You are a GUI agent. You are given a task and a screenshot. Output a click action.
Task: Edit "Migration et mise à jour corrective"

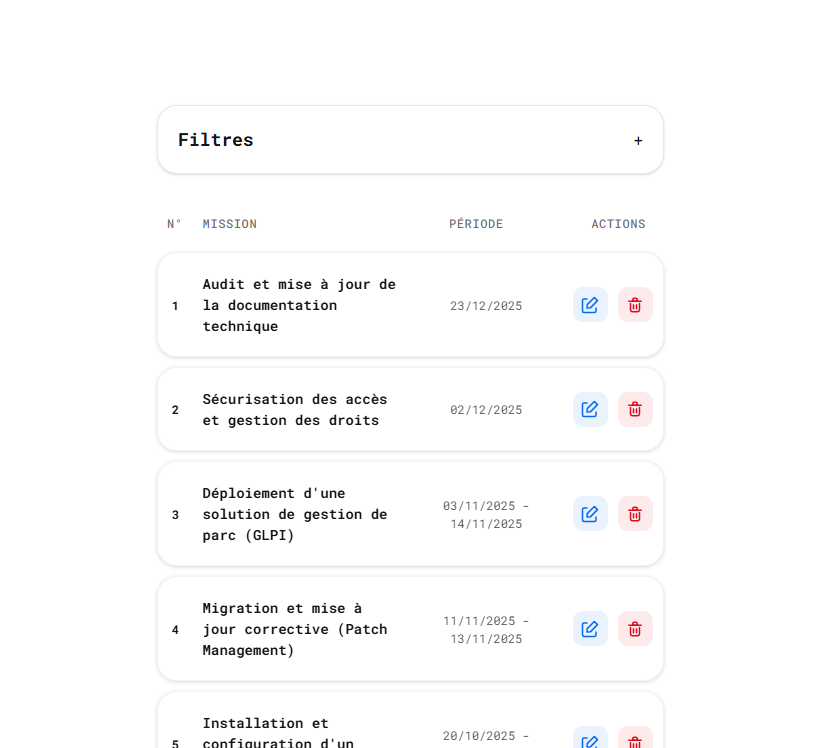(590, 629)
